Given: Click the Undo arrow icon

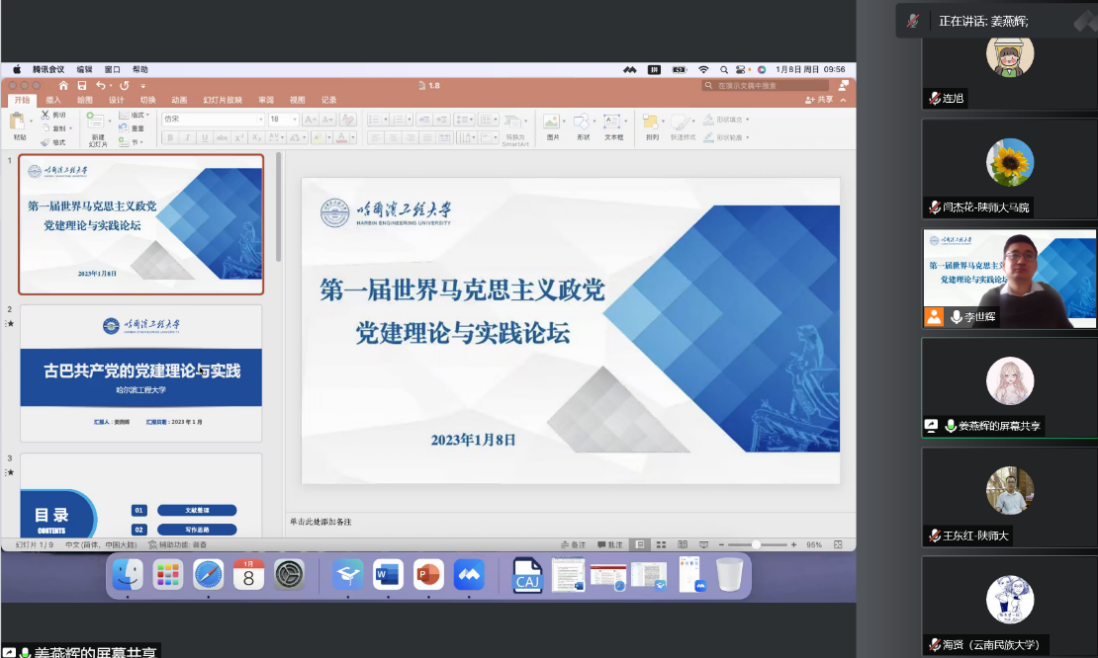Looking at the screenshot, I should [x=100, y=86].
